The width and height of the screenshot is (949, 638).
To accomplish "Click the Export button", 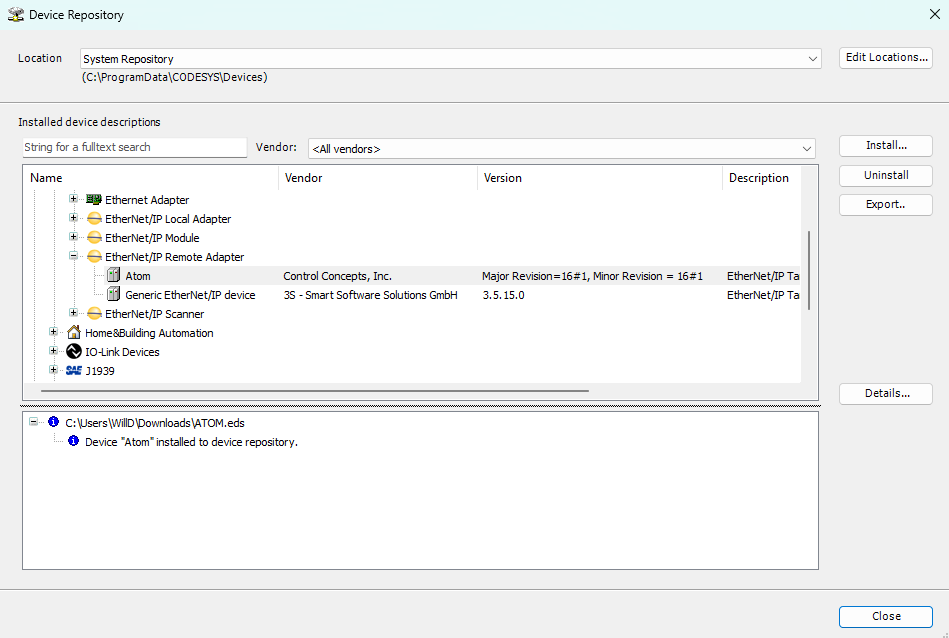I will (x=884, y=204).
